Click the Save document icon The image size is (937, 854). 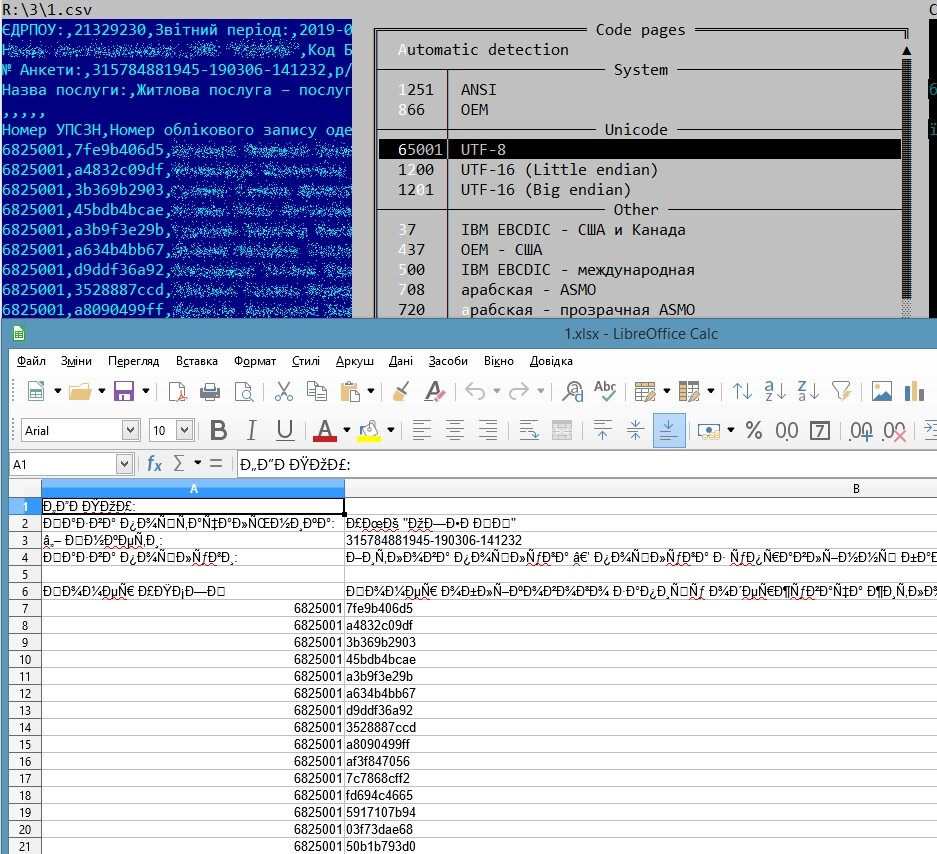[x=124, y=391]
